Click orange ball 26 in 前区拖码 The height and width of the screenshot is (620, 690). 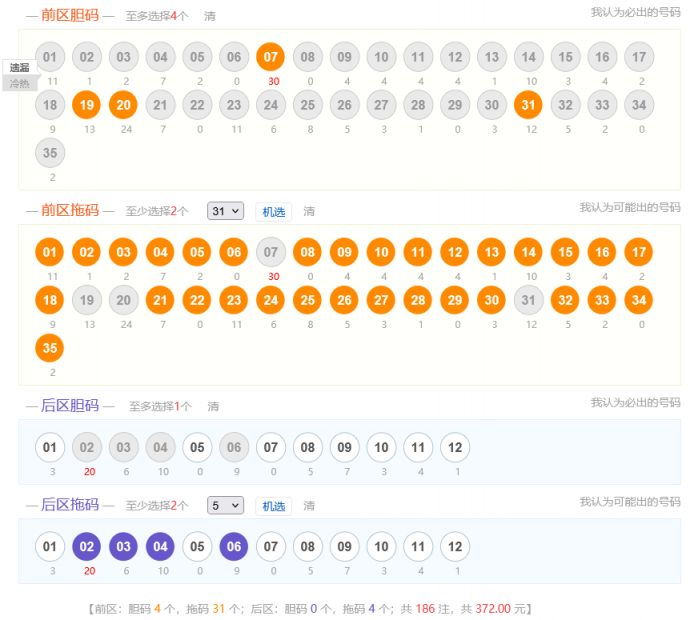[344, 299]
